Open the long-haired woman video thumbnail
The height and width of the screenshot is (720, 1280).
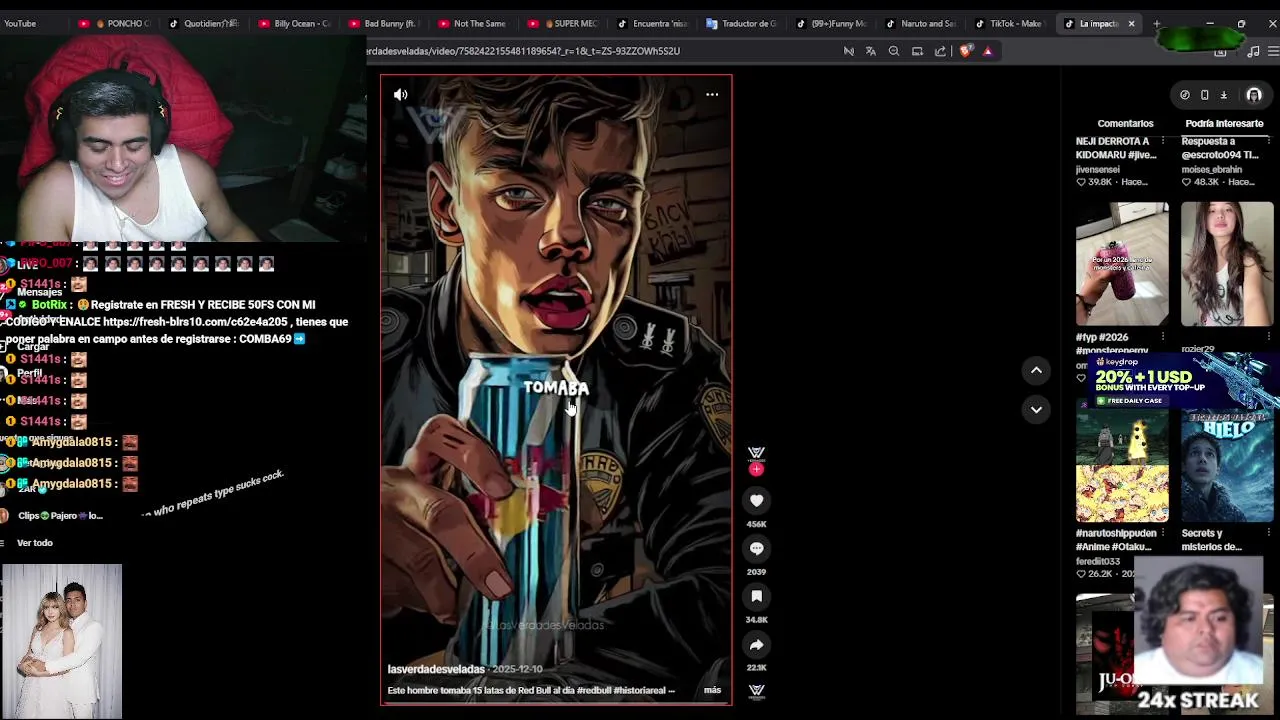click(x=1227, y=265)
